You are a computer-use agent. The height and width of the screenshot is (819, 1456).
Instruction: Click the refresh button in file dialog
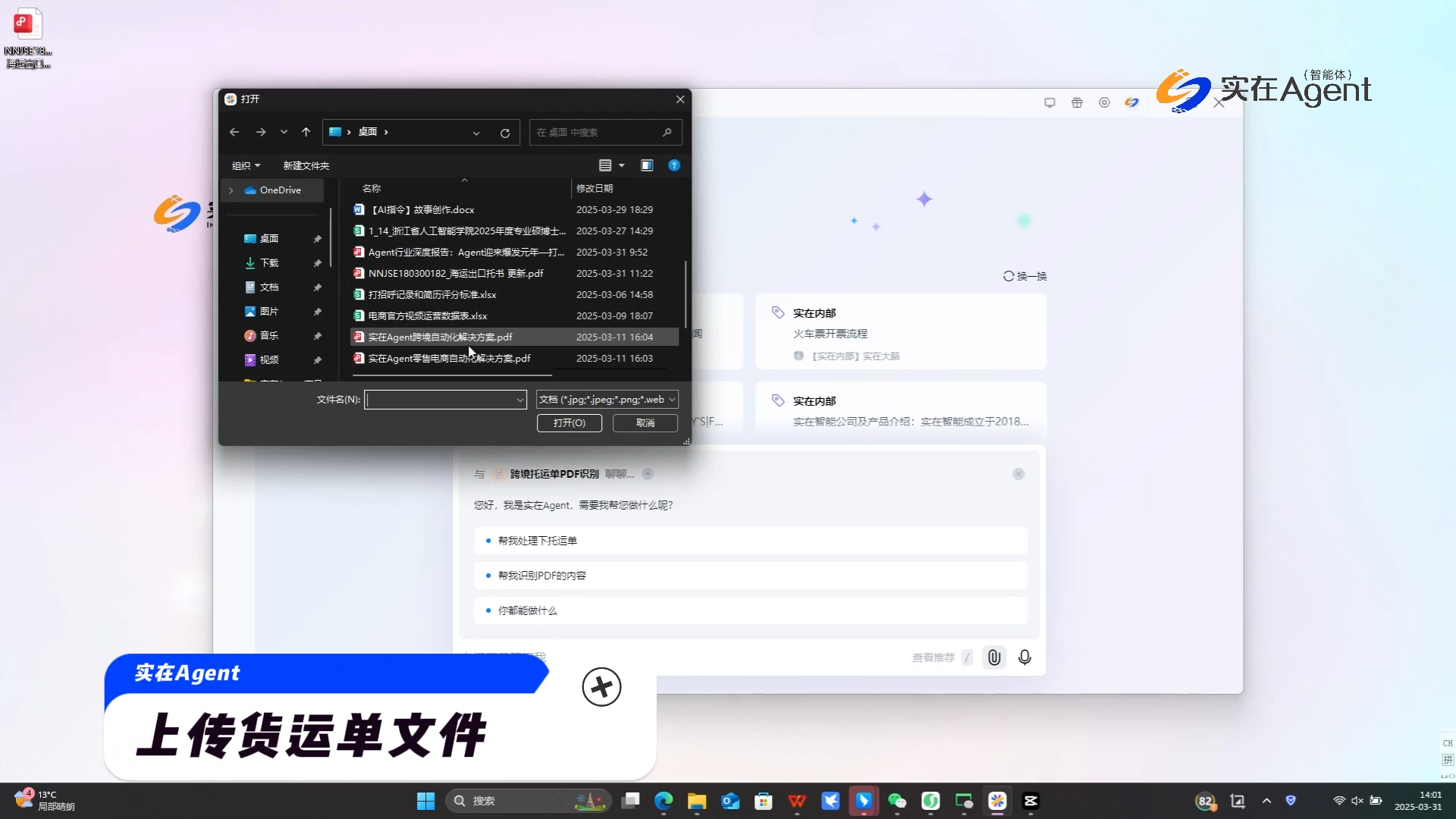pyautogui.click(x=505, y=133)
